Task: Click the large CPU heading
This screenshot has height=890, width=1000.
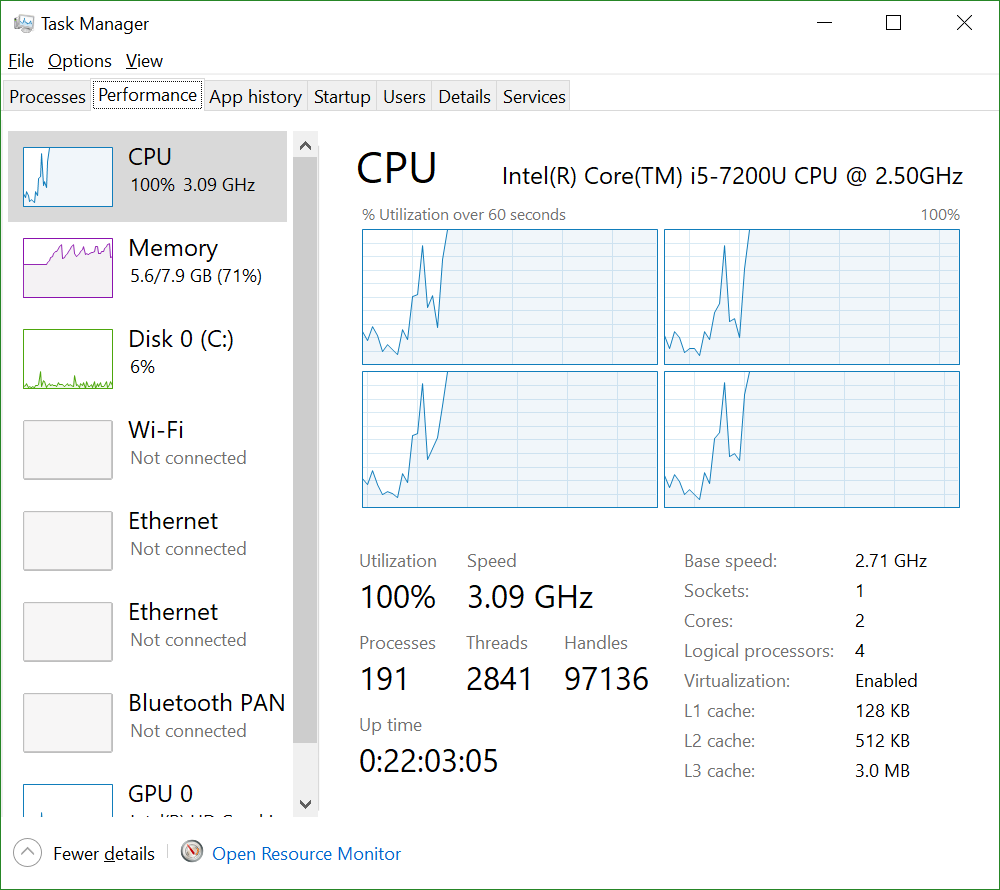Action: point(396,168)
